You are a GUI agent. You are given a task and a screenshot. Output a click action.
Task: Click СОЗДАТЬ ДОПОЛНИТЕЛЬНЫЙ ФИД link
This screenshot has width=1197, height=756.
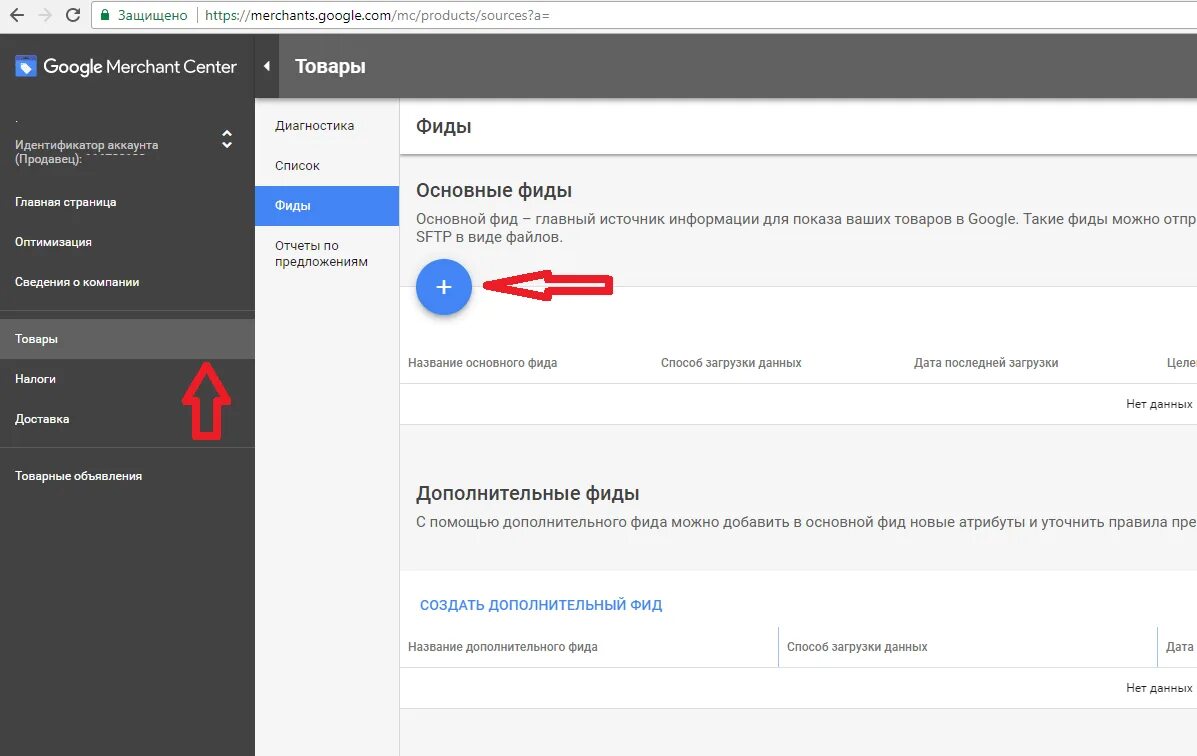pos(540,605)
